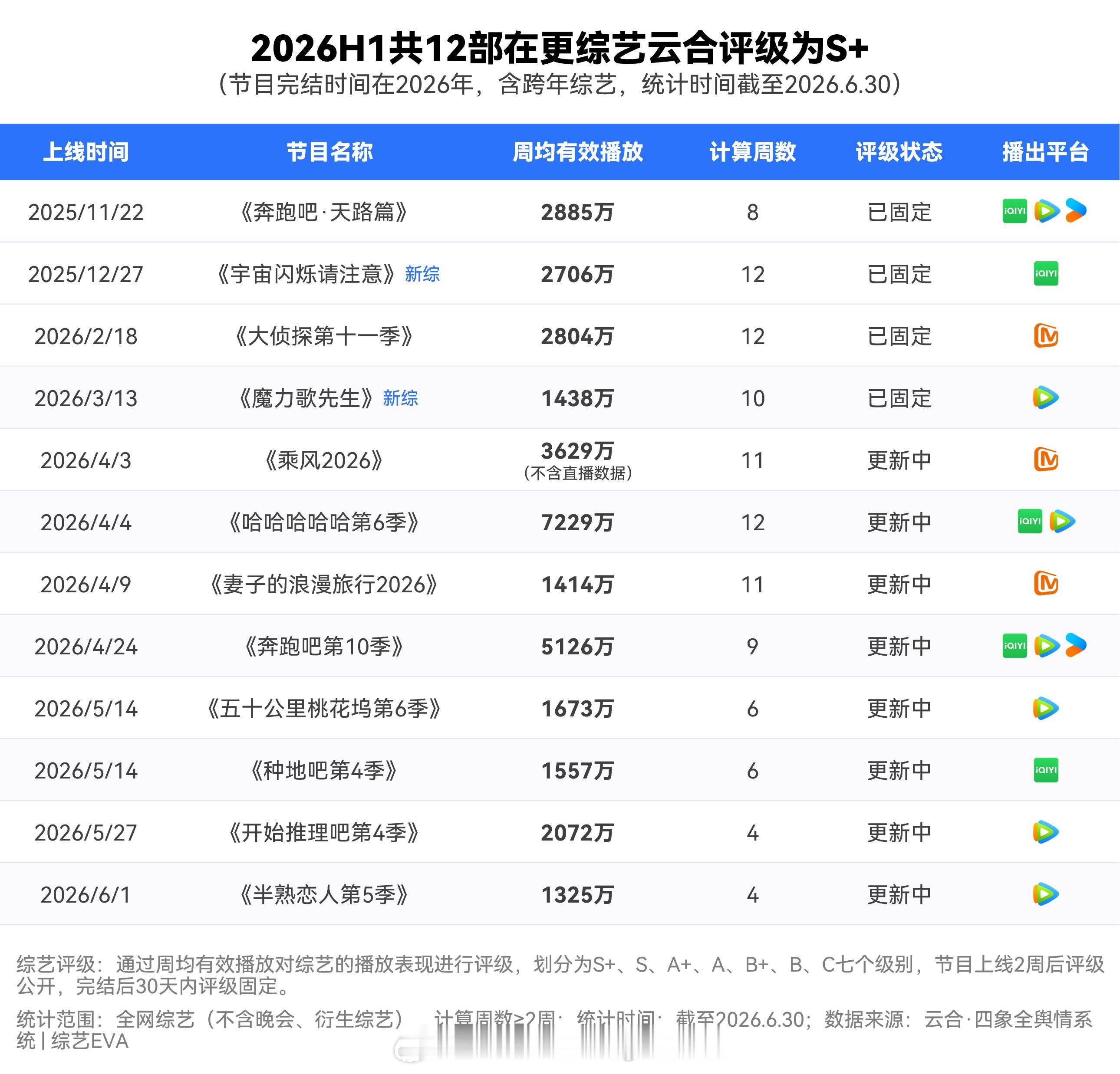The height and width of the screenshot is (1074, 1120).
Task: Click 已固定 status in 大侦探第十一季 row
Action: [899, 336]
